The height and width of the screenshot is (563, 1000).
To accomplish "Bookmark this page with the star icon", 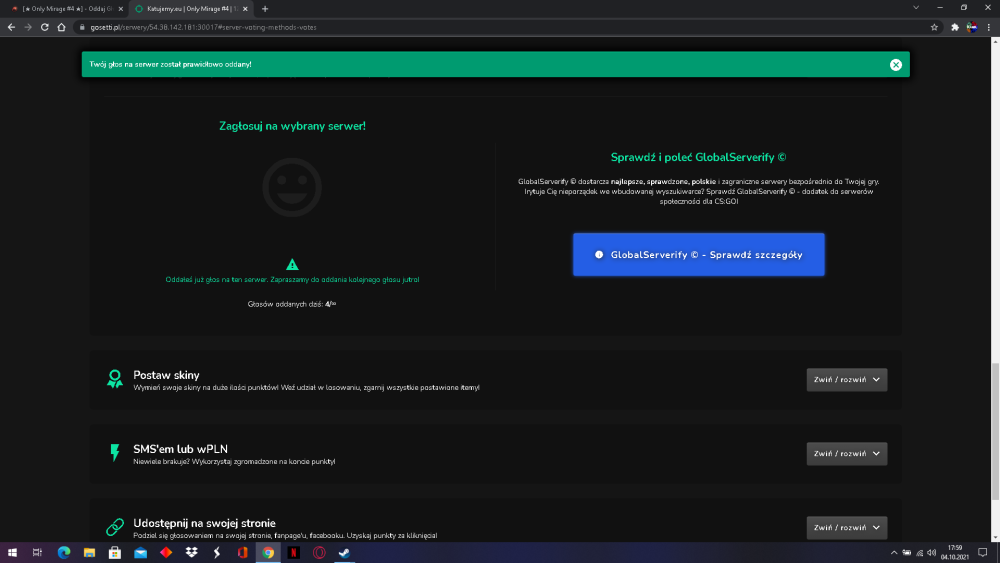I will point(934,27).
